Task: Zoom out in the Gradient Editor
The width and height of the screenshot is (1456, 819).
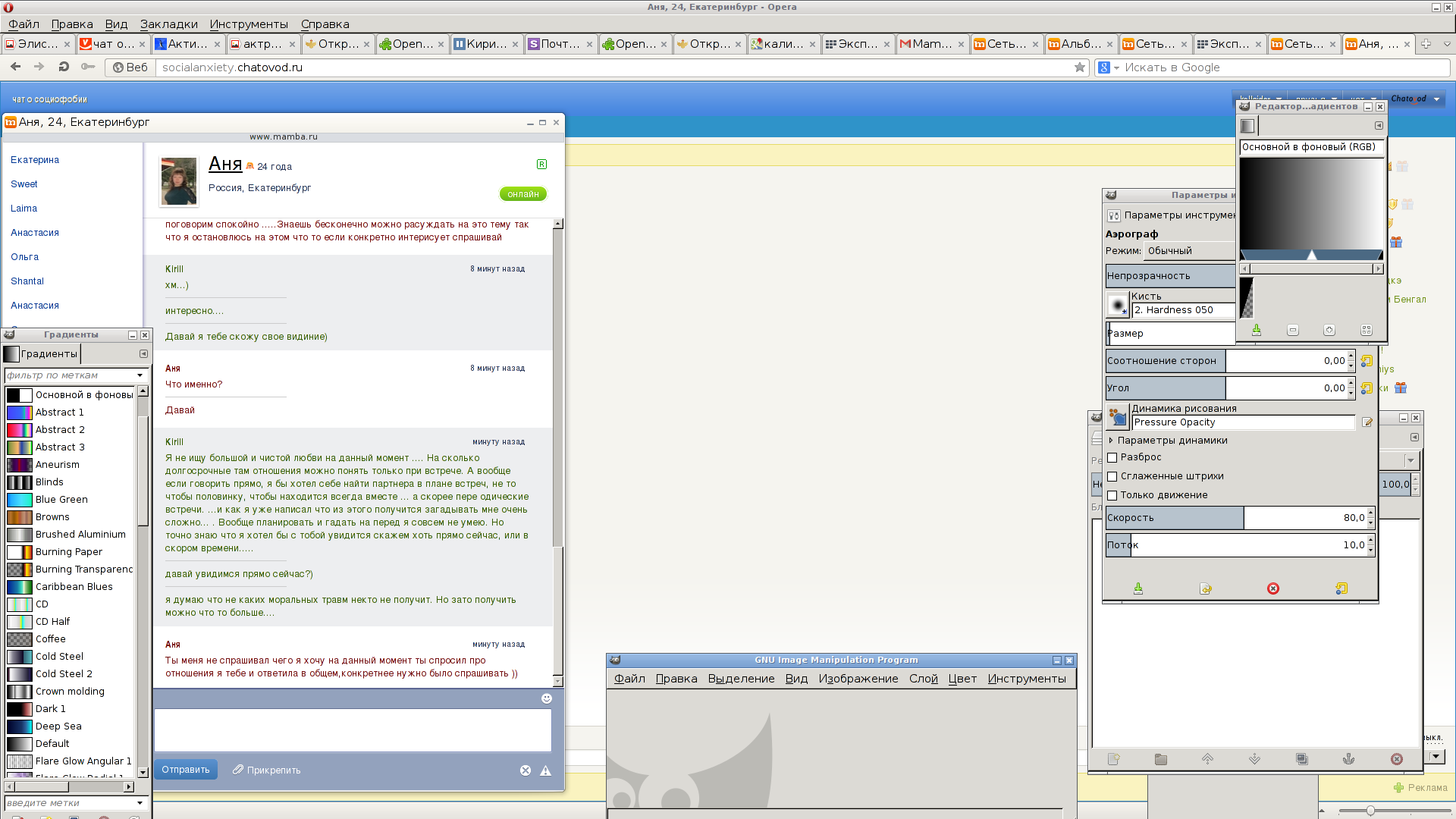Action: [1293, 330]
